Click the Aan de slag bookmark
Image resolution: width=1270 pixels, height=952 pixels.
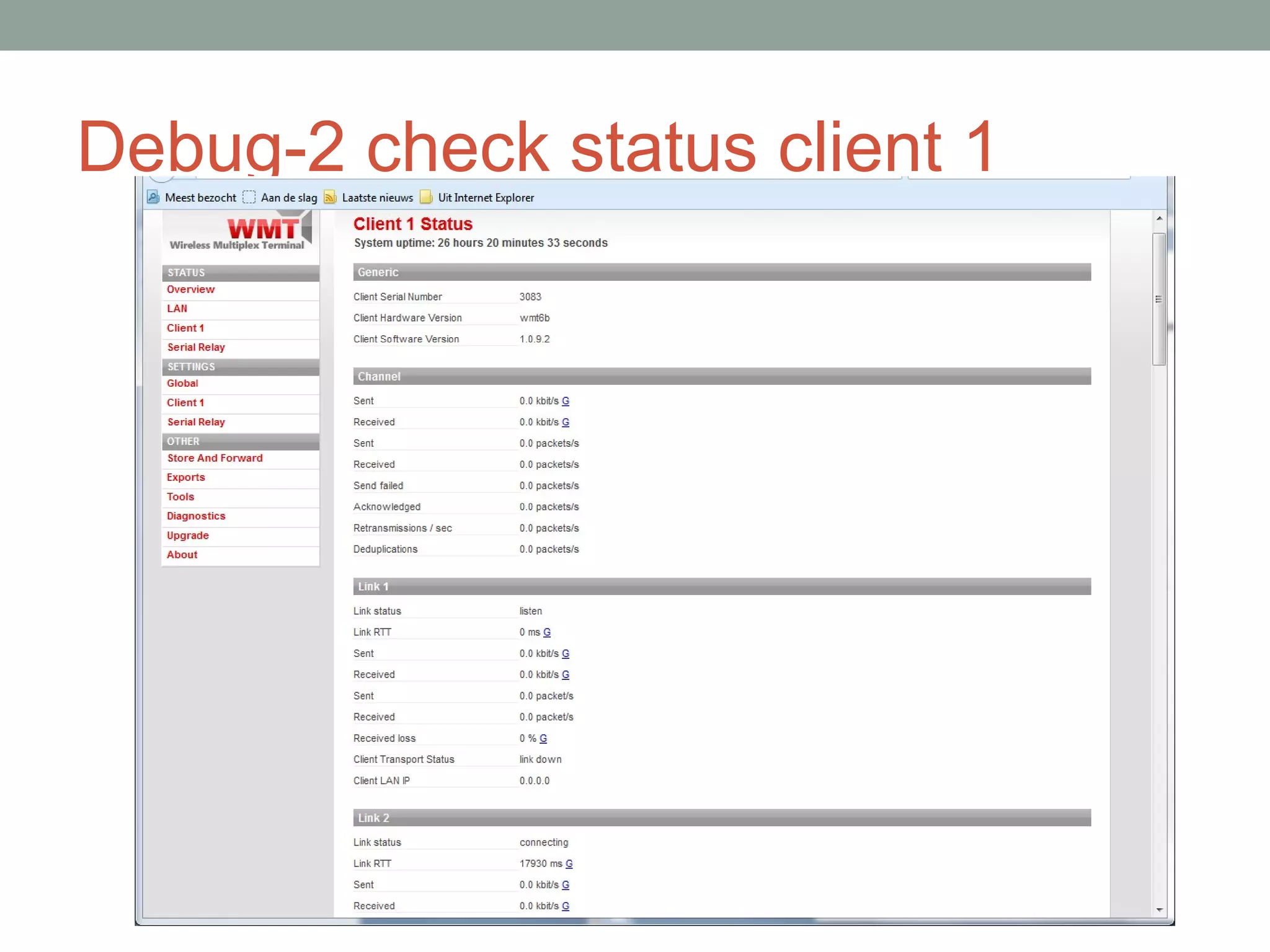pyautogui.click(x=280, y=198)
